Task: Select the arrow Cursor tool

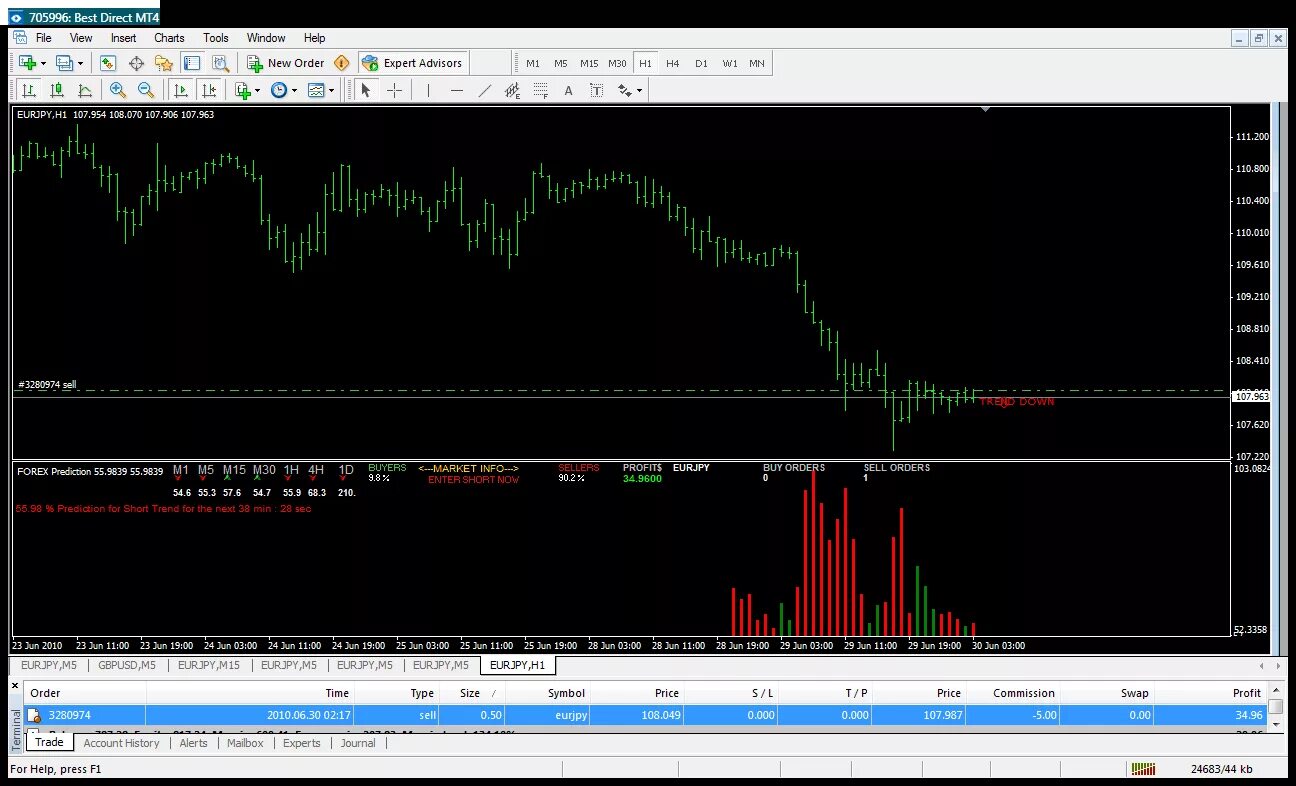Action: 366,90
